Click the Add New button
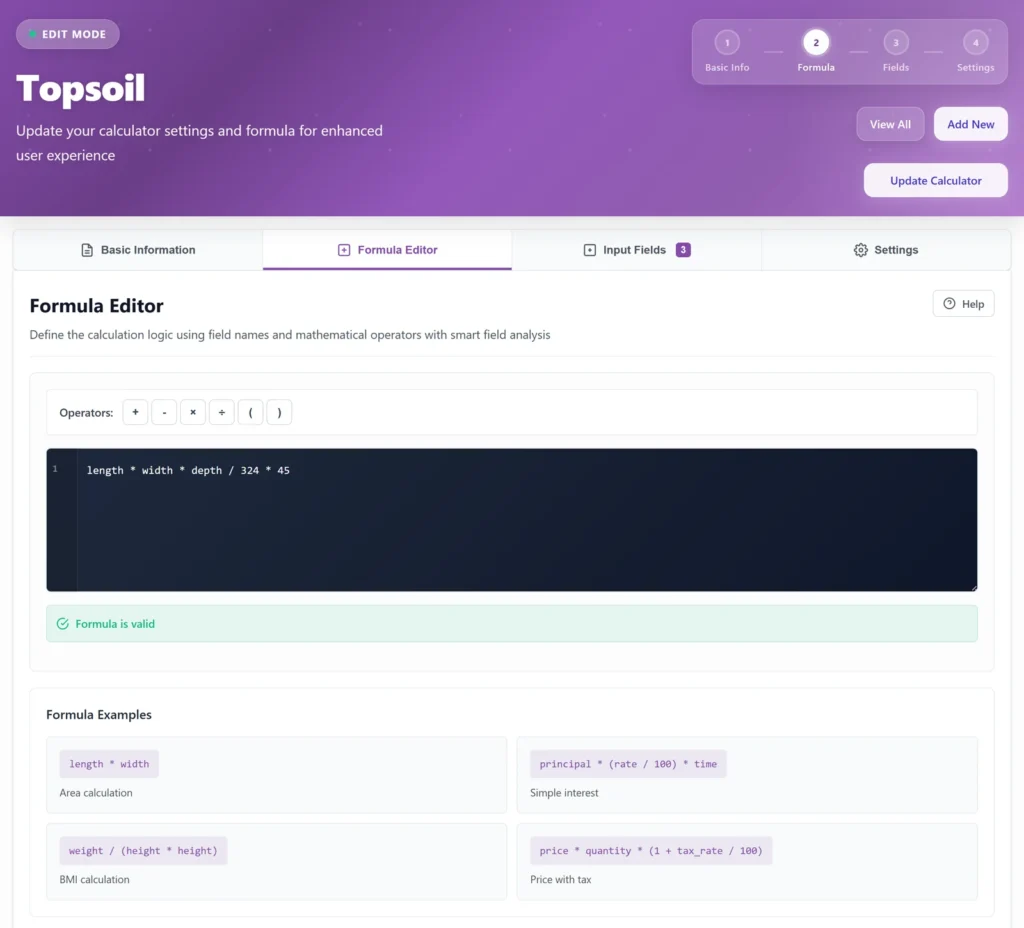Image resolution: width=1024 pixels, height=928 pixels. (970, 124)
